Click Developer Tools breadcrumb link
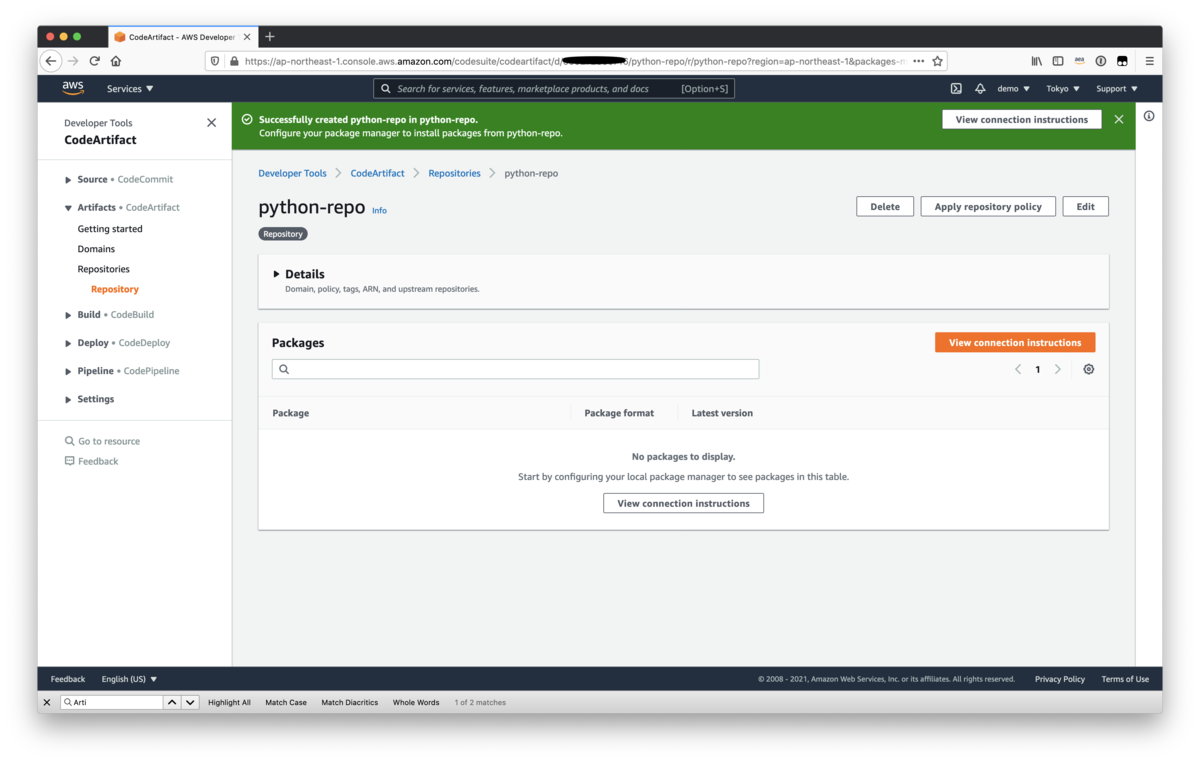 (292, 173)
